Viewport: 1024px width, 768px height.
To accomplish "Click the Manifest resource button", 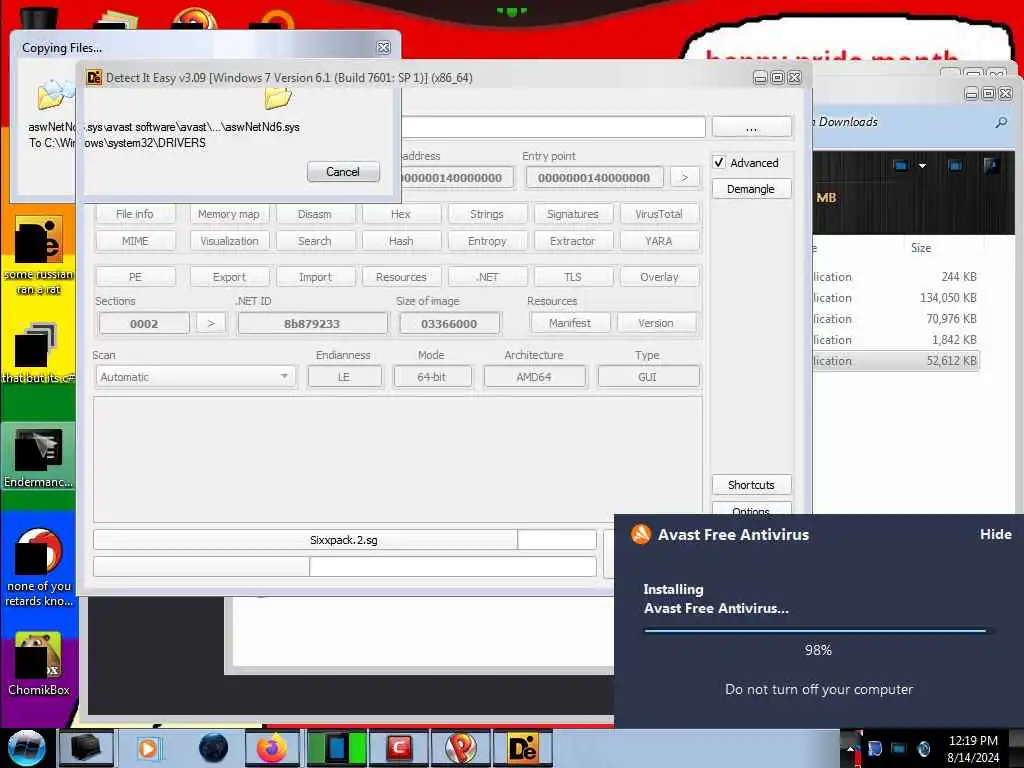I will [x=570, y=323].
